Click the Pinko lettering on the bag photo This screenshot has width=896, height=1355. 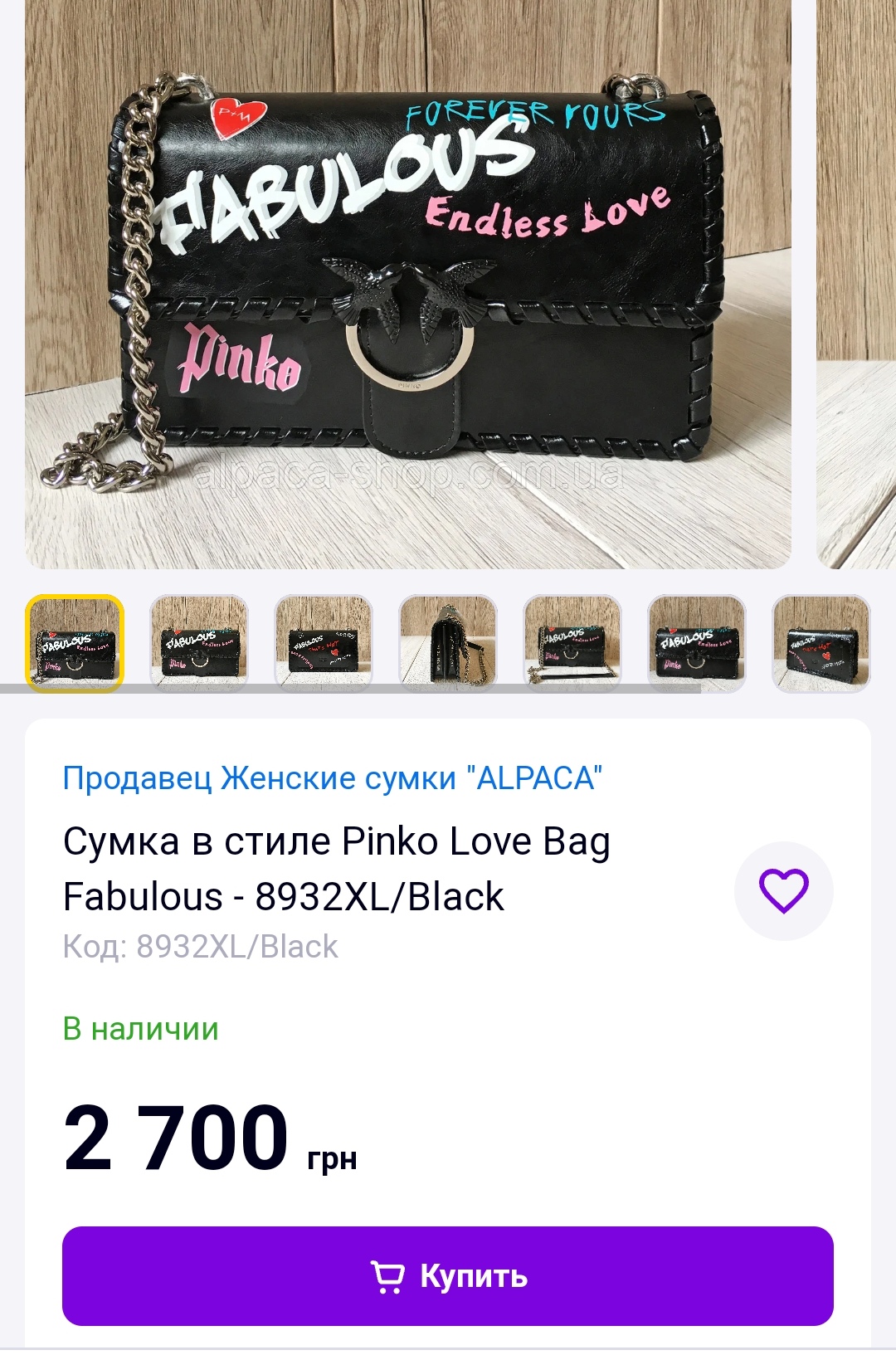(x=239, y=358)
